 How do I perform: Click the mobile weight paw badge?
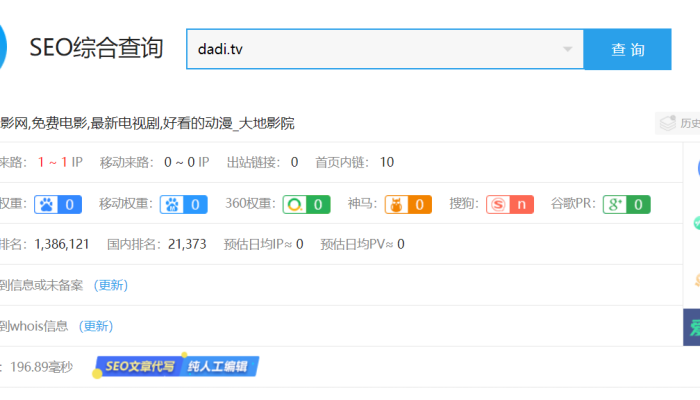pyautogui.click(x=183, y=204)
